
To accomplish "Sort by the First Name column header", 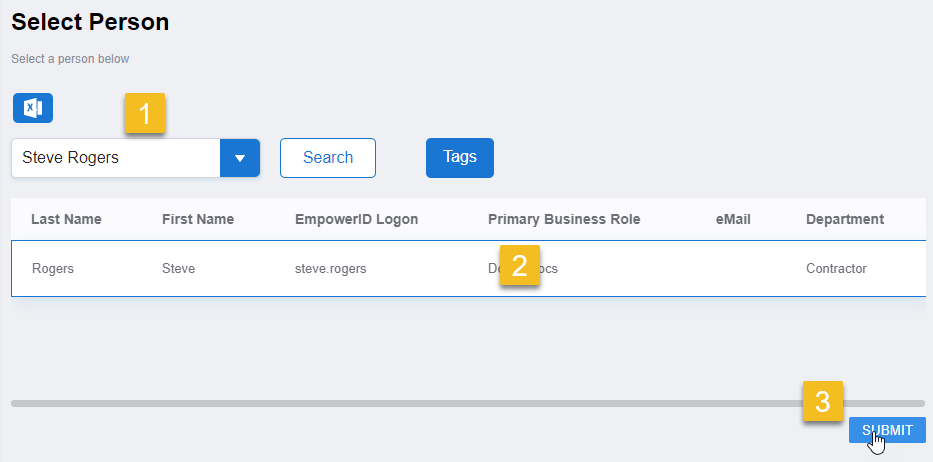I will (198, 219).
